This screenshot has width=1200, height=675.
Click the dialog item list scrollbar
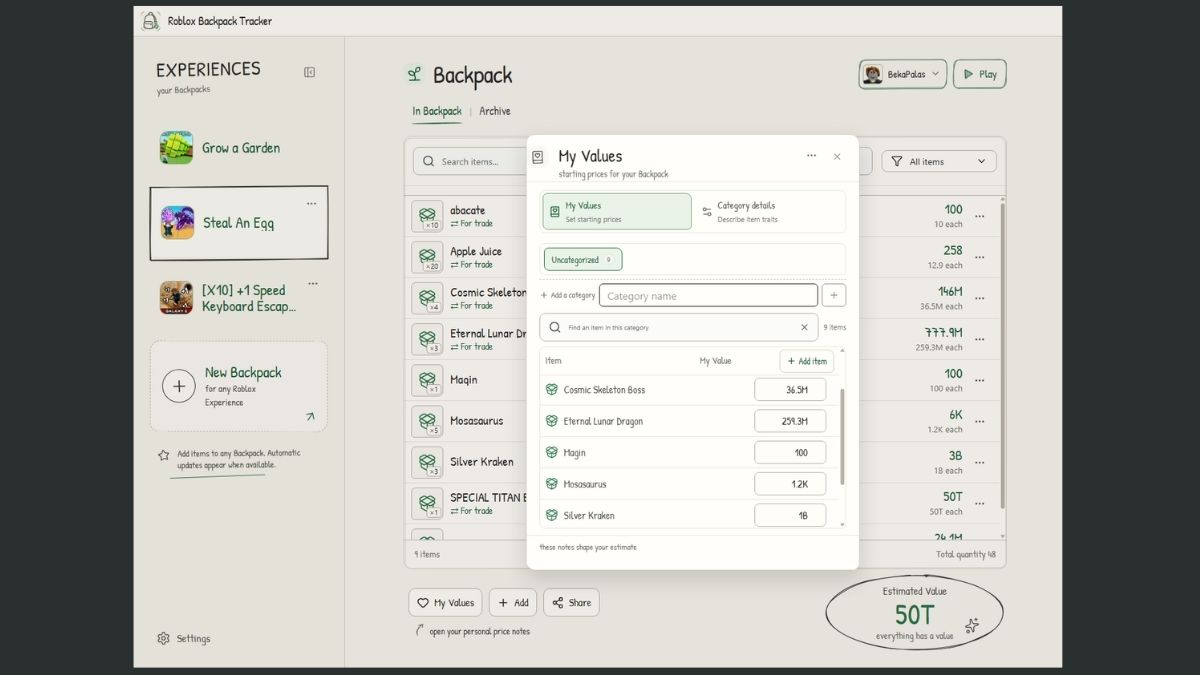[x=842, y=437]
